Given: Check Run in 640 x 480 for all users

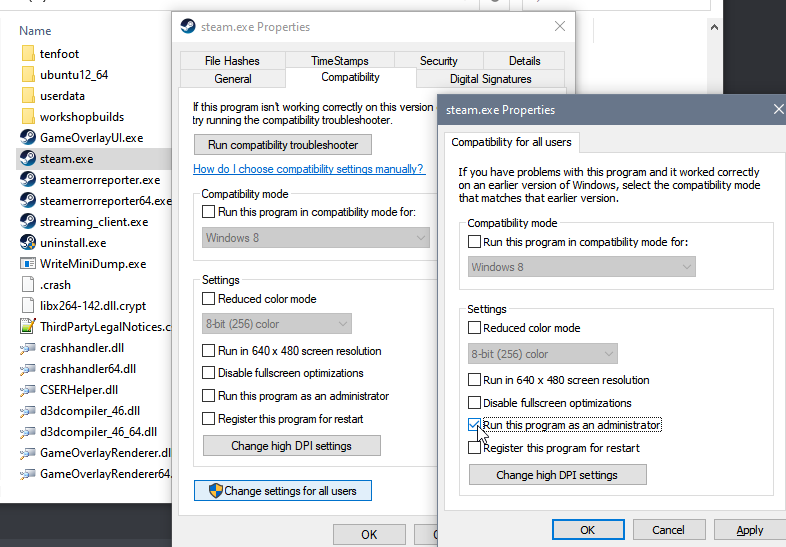Looking at the screenshot, I should (x=474, y=380).
